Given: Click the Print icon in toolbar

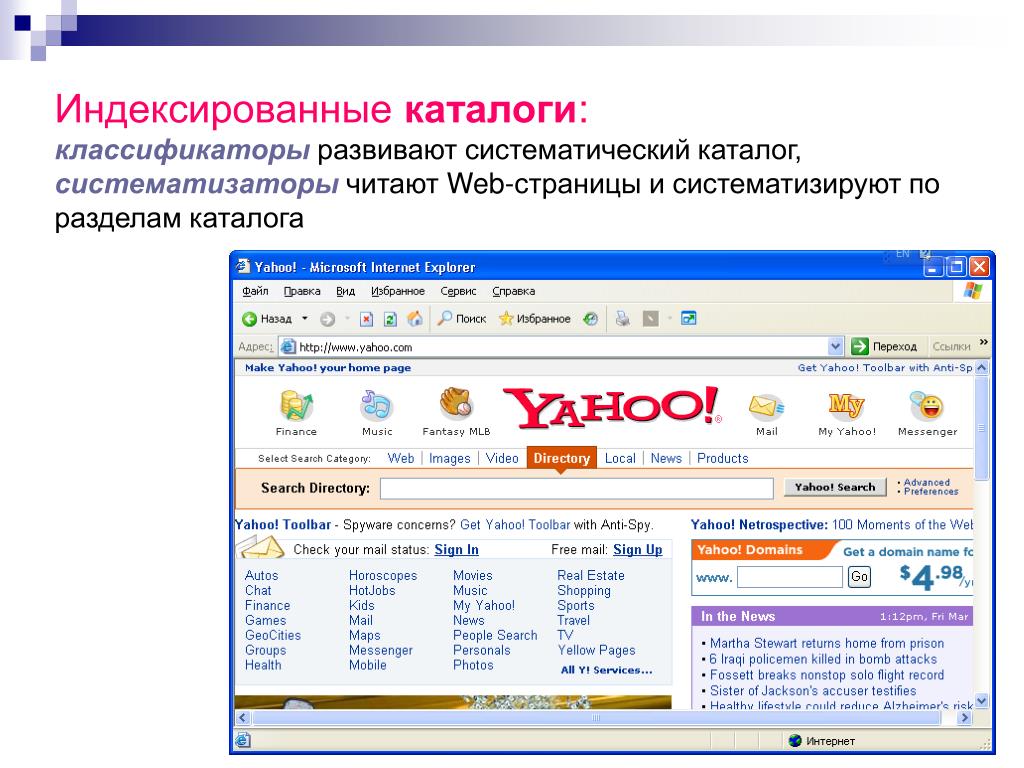Looking at the screenshot, I should coord(623,319).
